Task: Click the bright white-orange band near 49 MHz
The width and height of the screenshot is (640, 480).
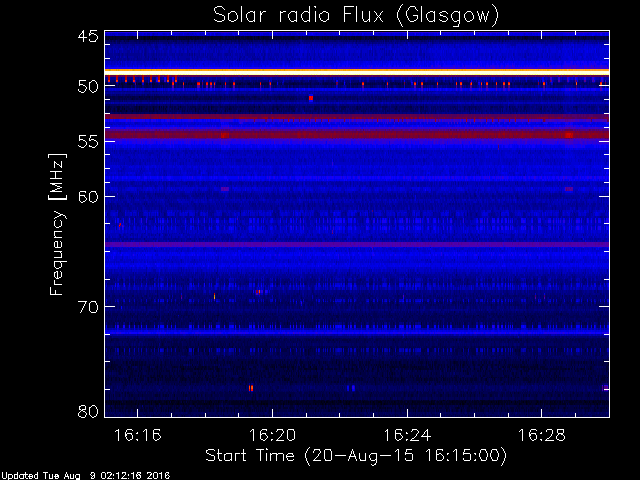Action: point(357,72)
